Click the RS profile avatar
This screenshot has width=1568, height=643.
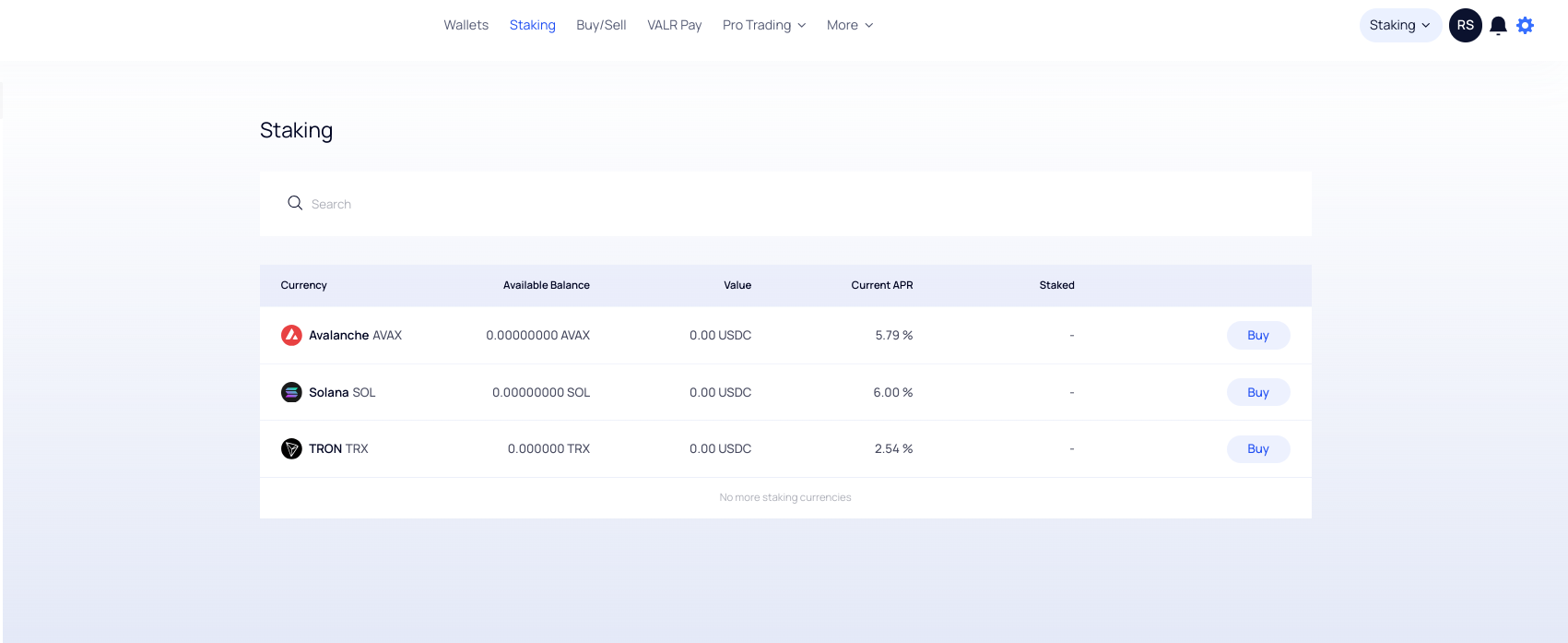coord(1465,26)
